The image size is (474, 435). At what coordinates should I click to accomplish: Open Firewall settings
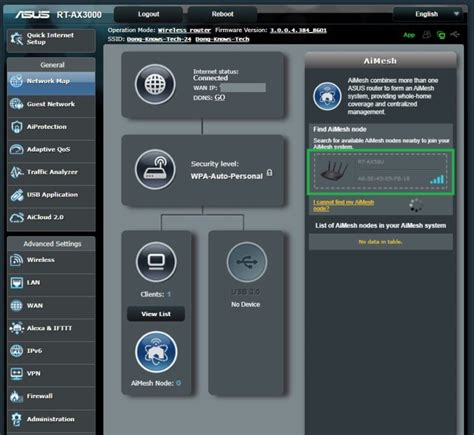[x=51, y=398]
